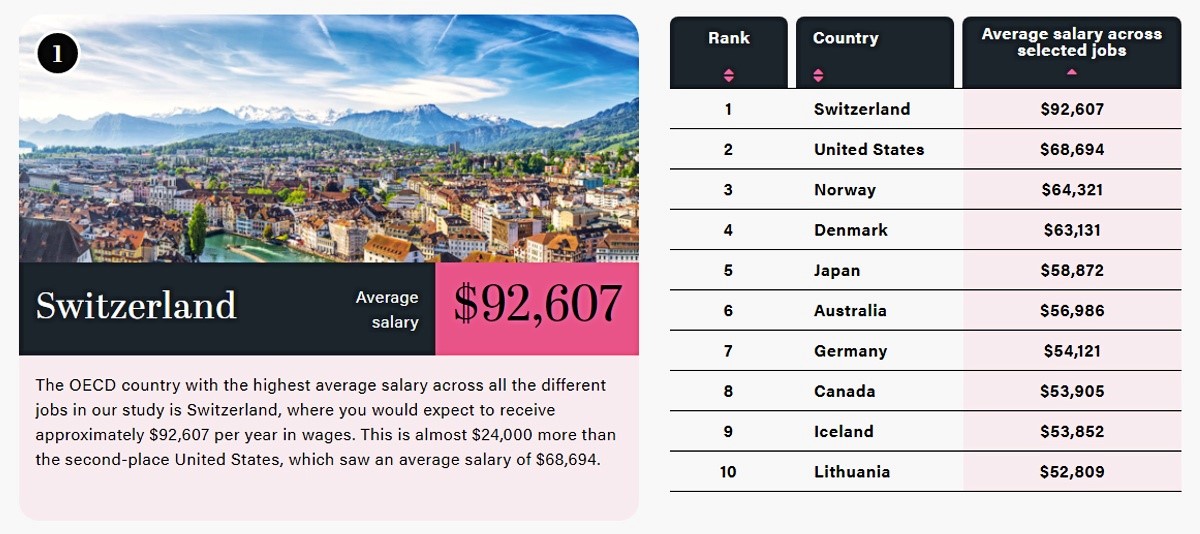Click Germany's $54,121 salary value
This screenshot has width=1200, height=534.
(1071, 351)
